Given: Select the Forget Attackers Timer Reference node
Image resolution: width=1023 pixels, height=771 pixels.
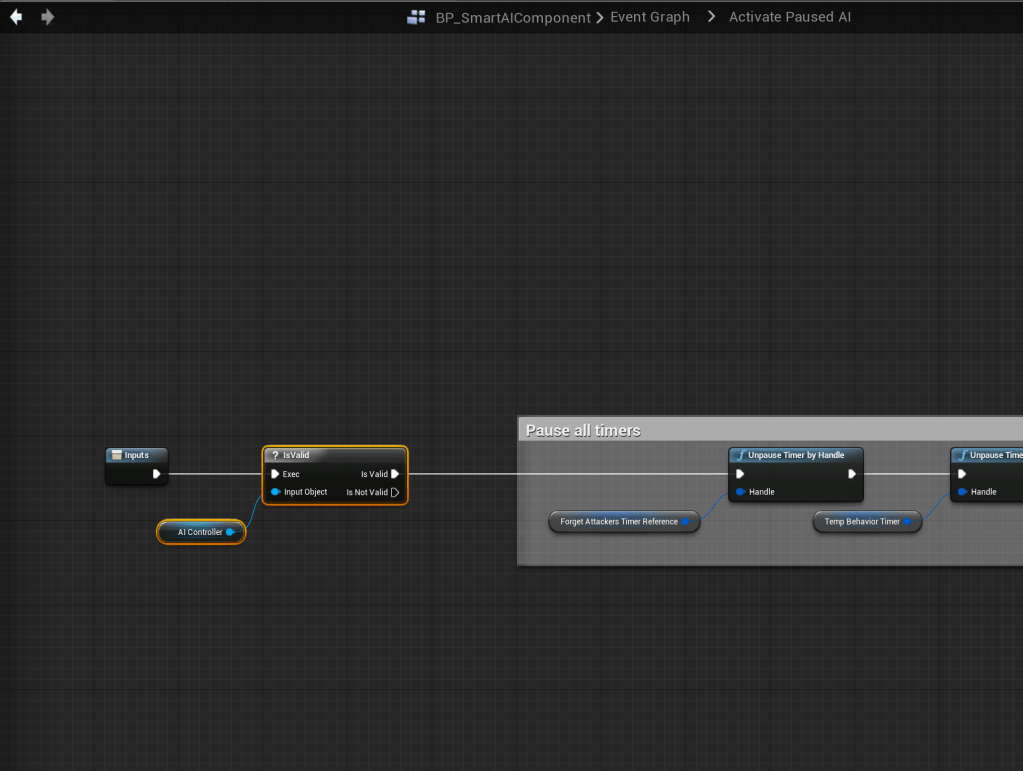Looking at the screenshot, I should pyautogui.click(x=619, y=521).
